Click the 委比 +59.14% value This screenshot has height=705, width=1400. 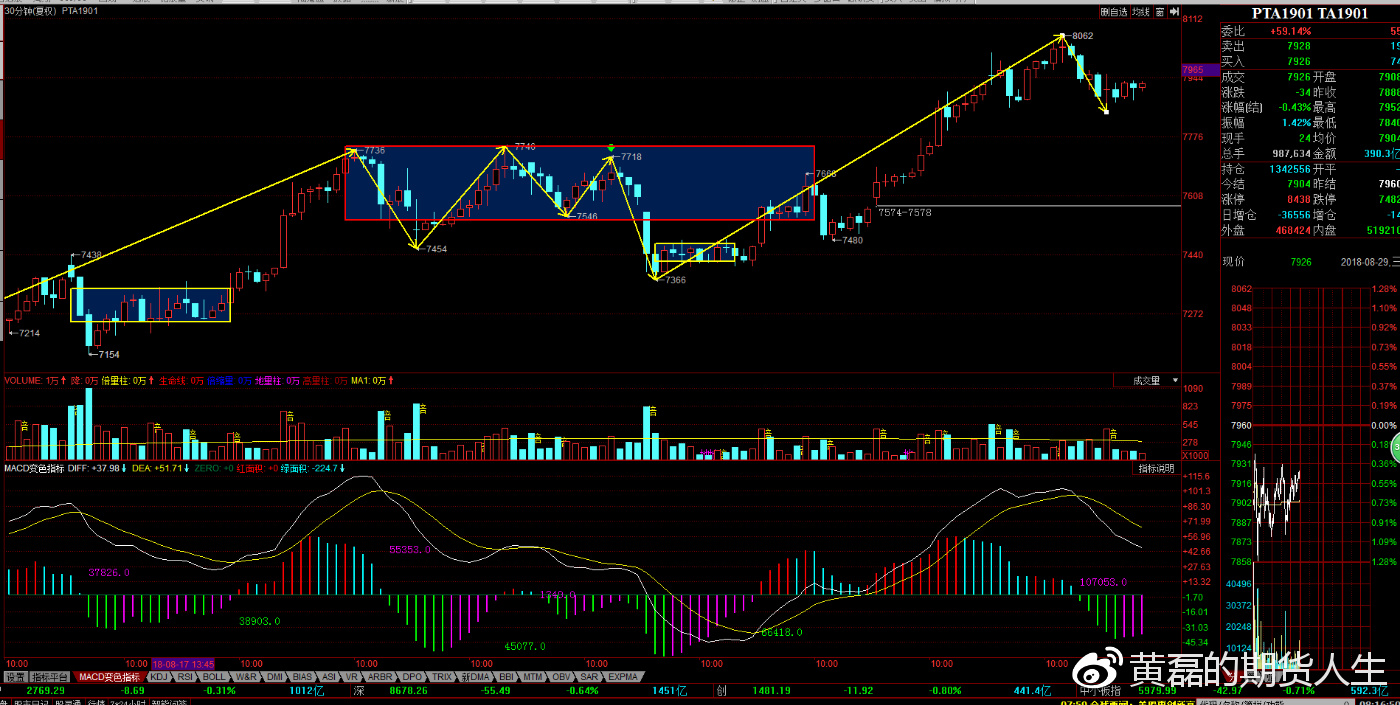tap(1290, 31)
